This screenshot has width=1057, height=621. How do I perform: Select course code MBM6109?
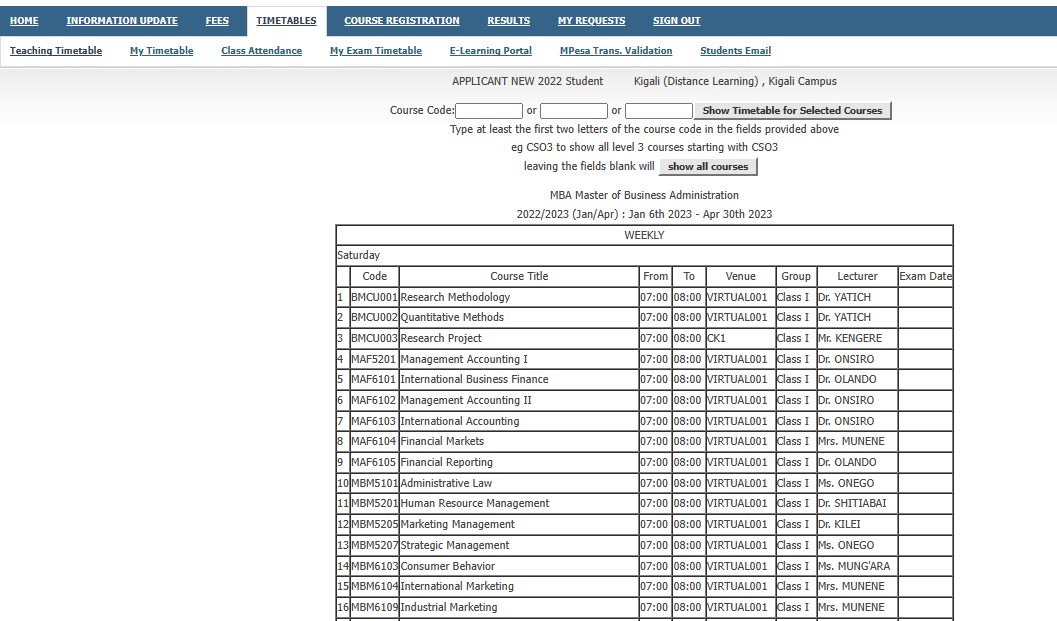[374, 608]
